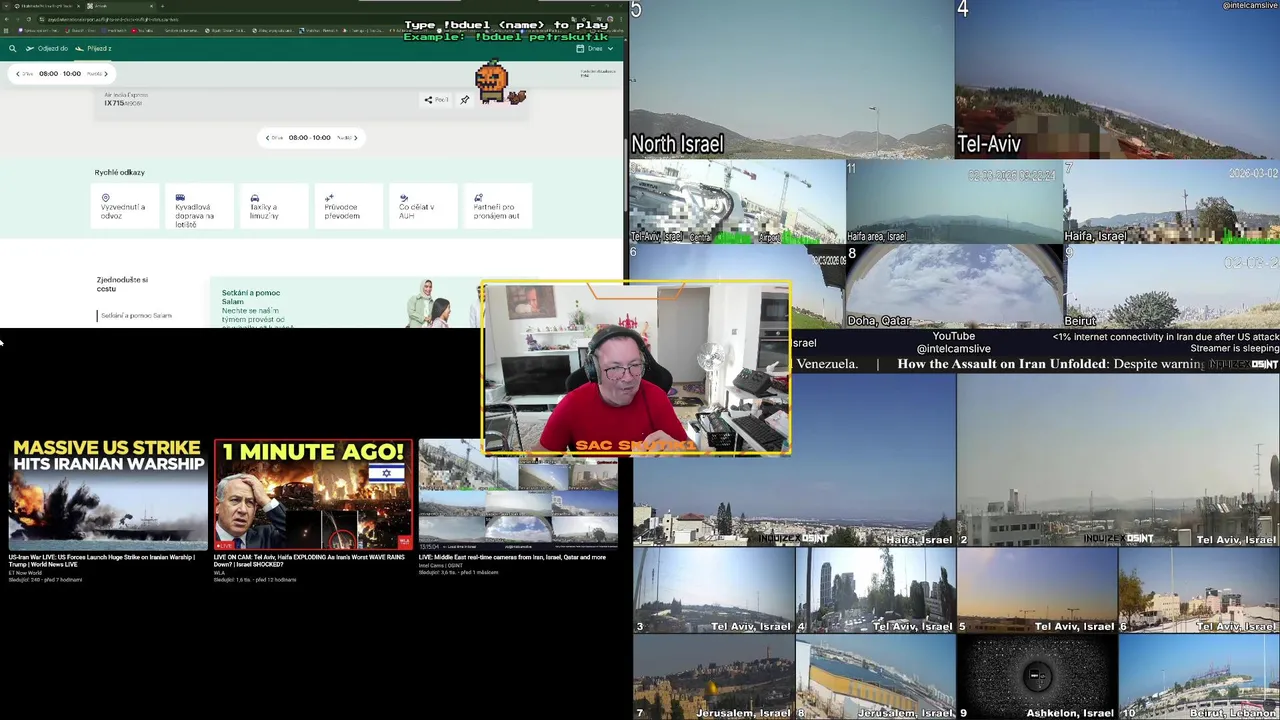The image size is (1280, 720).
Task: Select the streamer webcam overlay
Action: [636, 369]
